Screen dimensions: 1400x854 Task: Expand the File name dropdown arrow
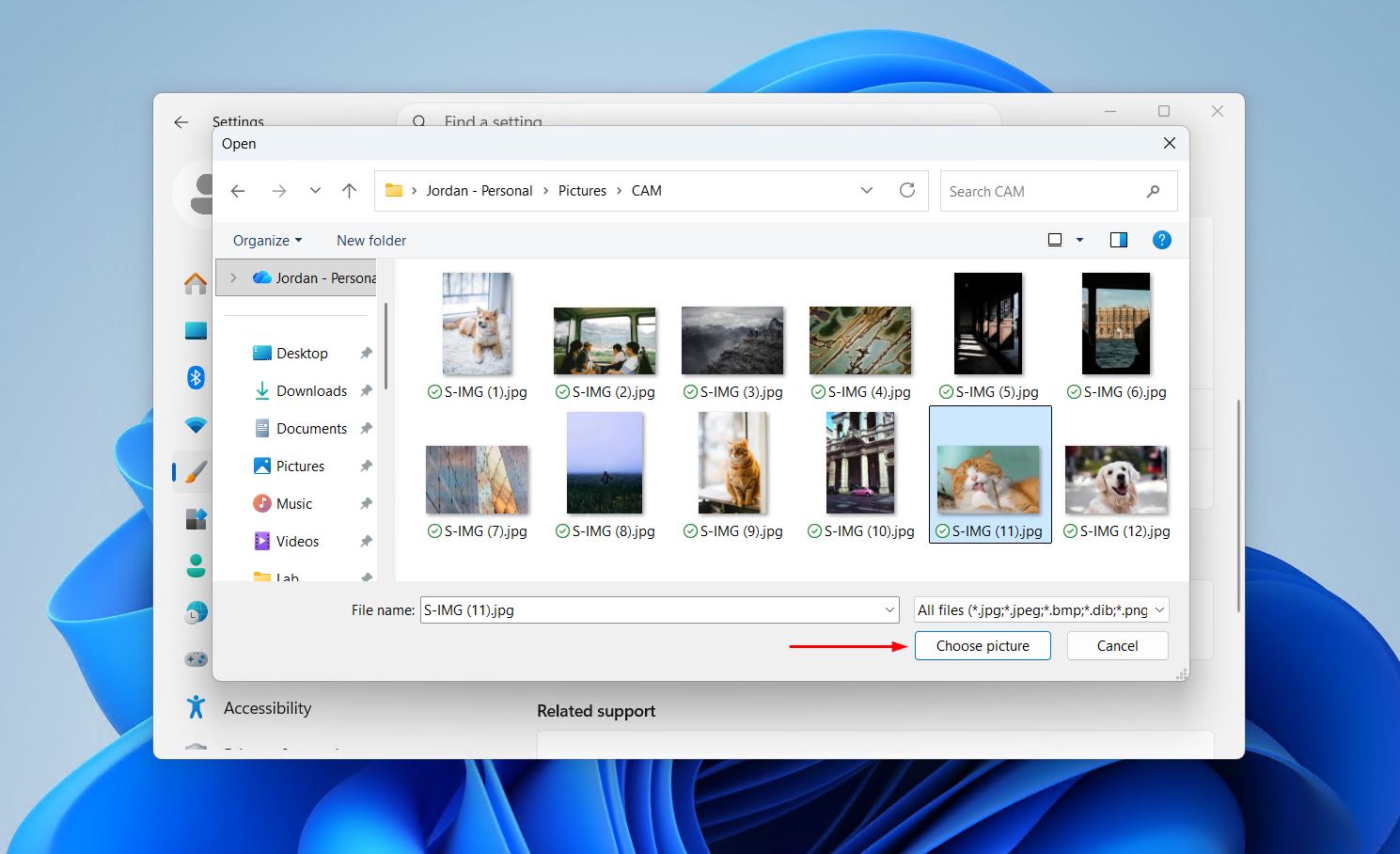[890, 610]
